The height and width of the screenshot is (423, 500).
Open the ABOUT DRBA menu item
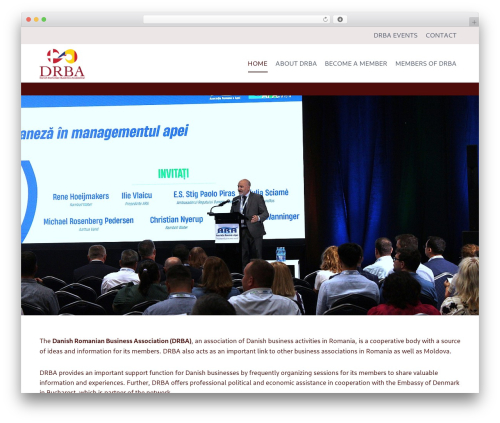[296, 64]
